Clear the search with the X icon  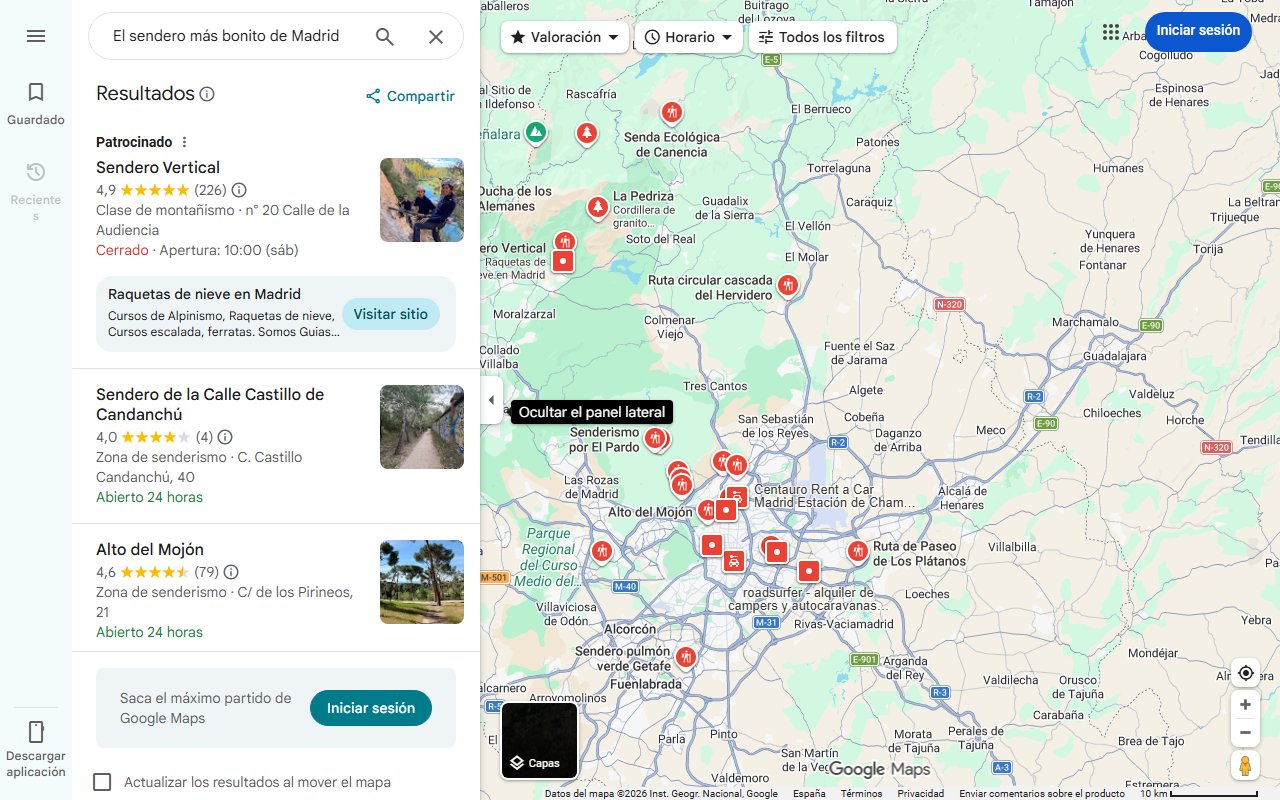(x=436, y=36)
